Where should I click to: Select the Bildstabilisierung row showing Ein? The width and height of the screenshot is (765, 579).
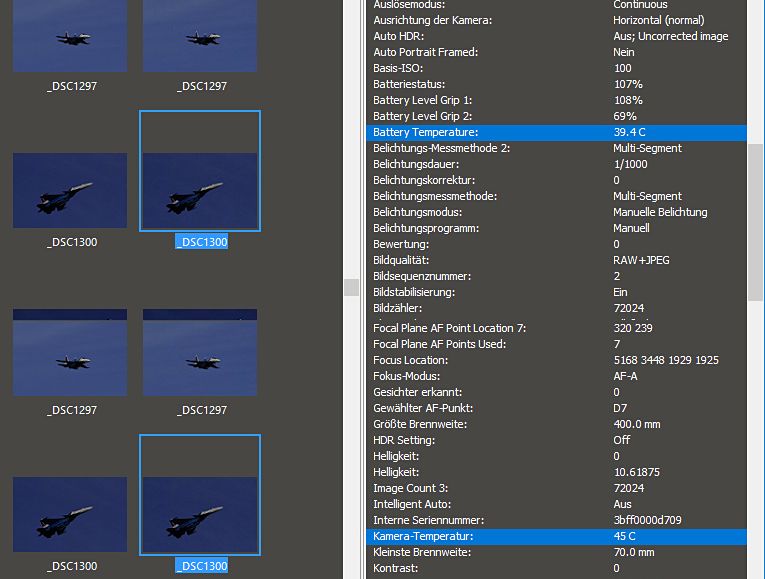(x=556, y=292)
